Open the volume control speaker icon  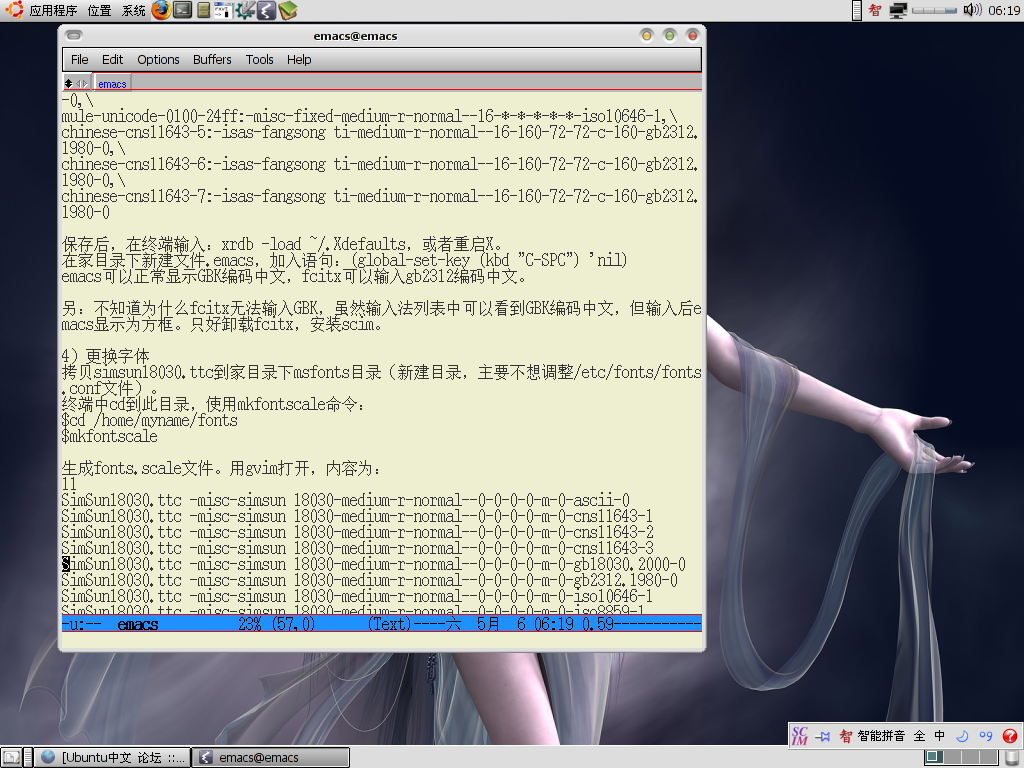pyautogui.click(x=972, y=10)
